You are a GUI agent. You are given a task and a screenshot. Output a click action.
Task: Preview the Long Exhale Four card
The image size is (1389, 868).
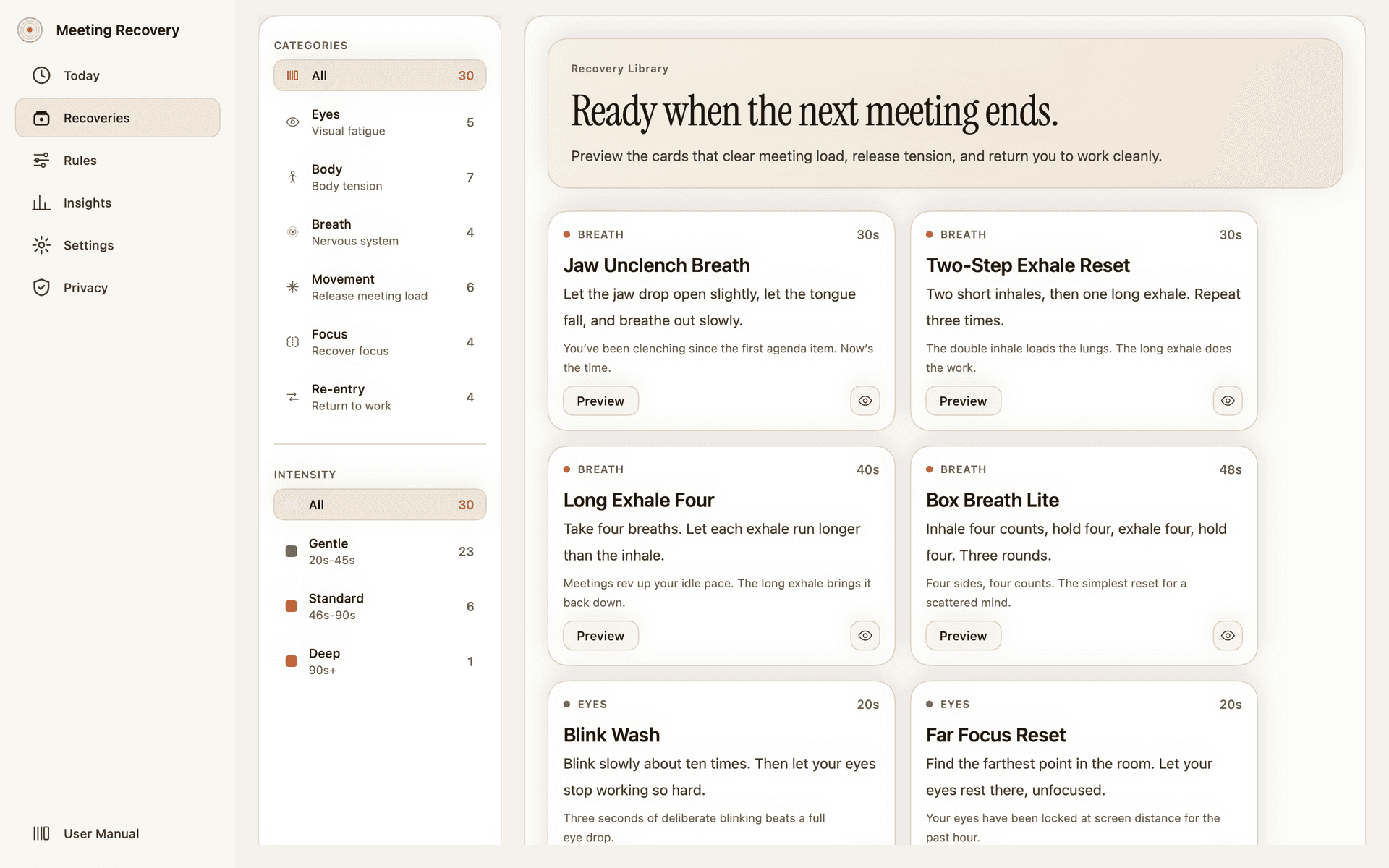(600, 636)
